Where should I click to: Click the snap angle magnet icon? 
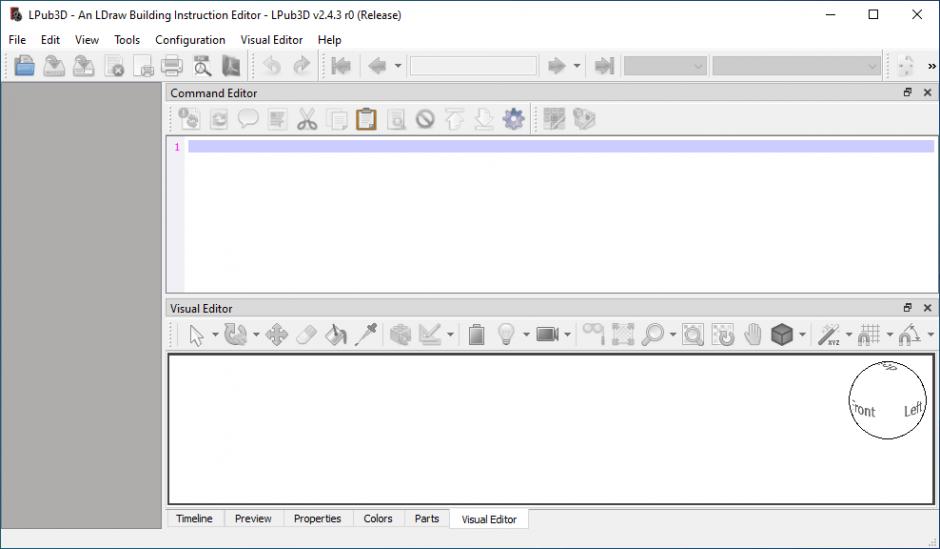(909, 335)
